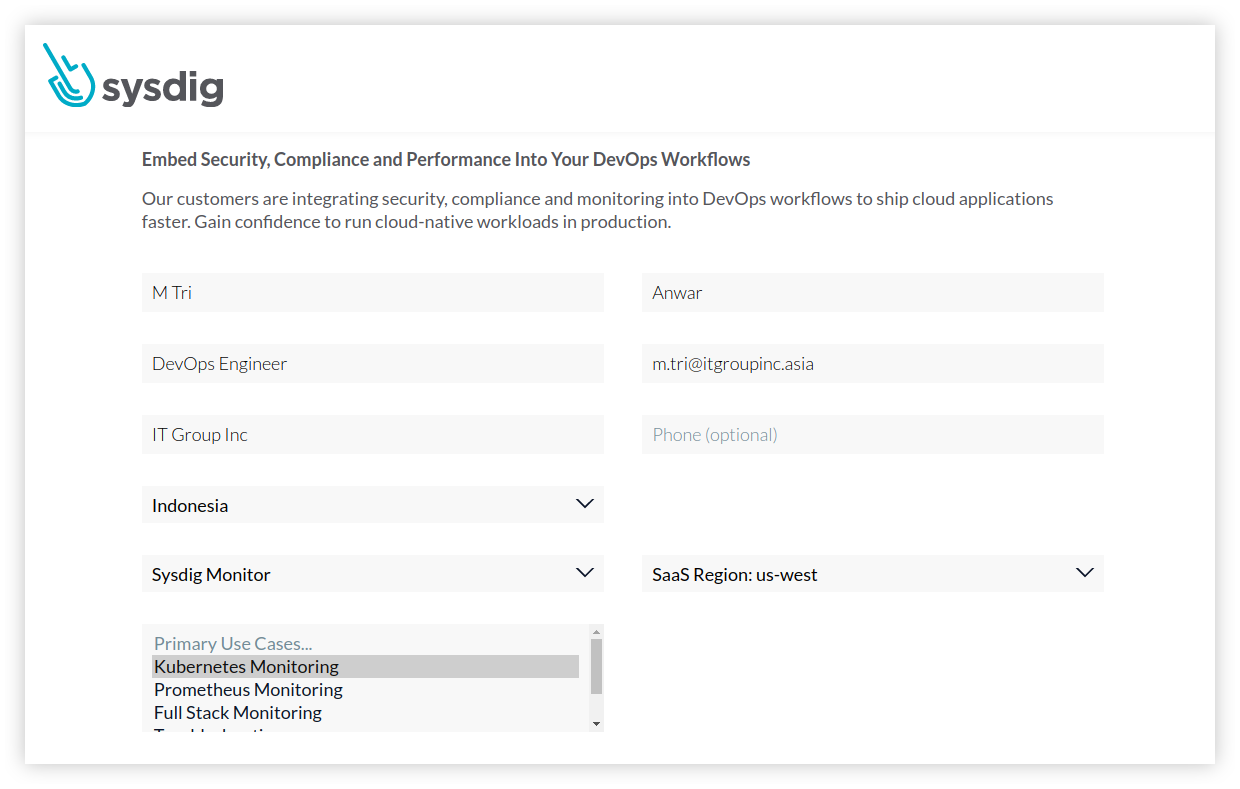Click the Primary Use Cases placeholder entry
This screenshot has width=1240, height=789.
point(233,644)
